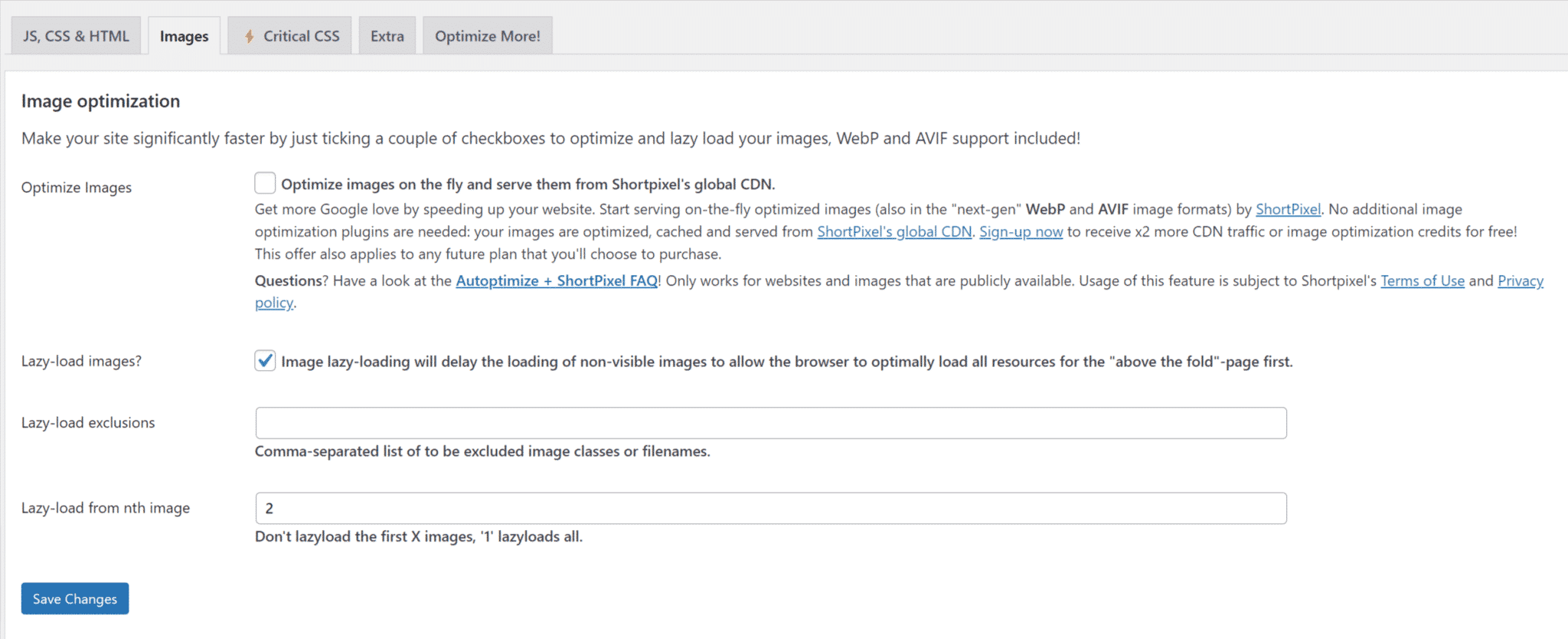Image resolution: width=1568 pixels, height=639 pixels.
Task: Click the Lazy-load exclusions label
Action: pos(88,423)
